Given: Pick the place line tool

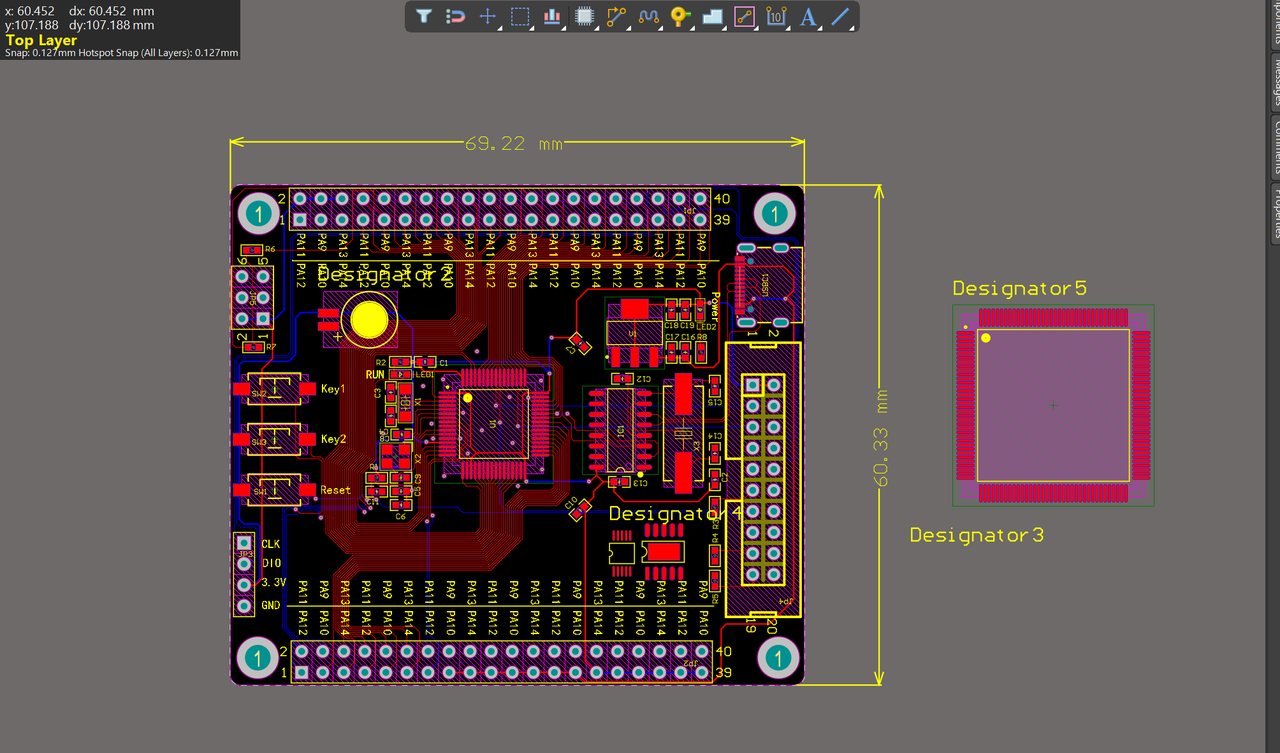Looking at the screenshot, I should (x=841, y=16).
